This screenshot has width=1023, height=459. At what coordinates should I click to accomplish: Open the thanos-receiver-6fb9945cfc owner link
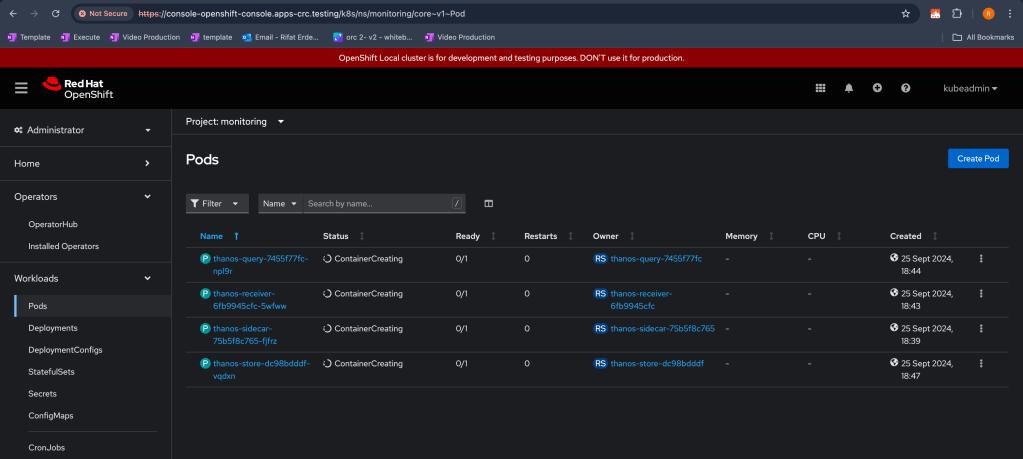[642, 299]
